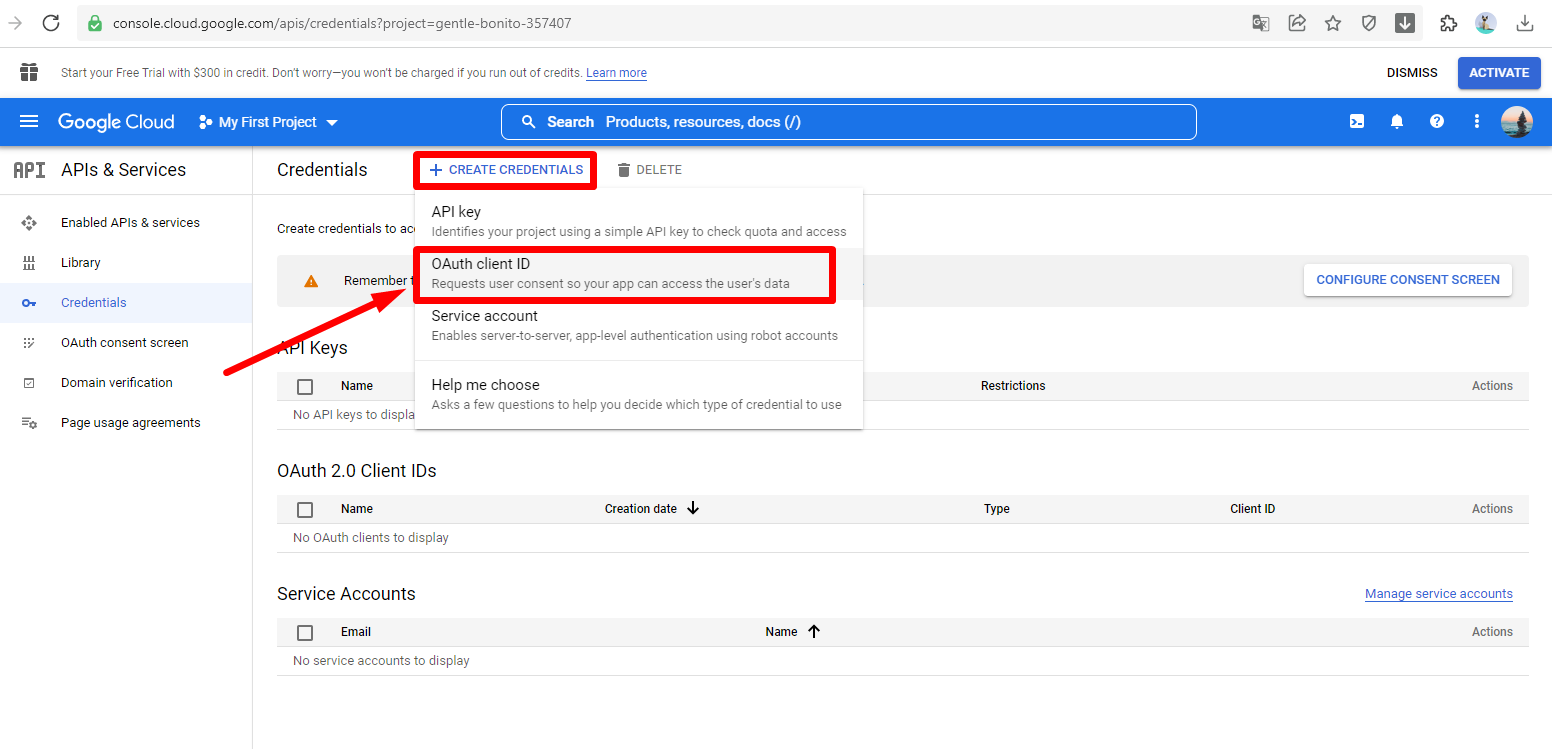Open the Create Credentials dropdown
Screen dimensions: 1552x749
pos(506,170)
